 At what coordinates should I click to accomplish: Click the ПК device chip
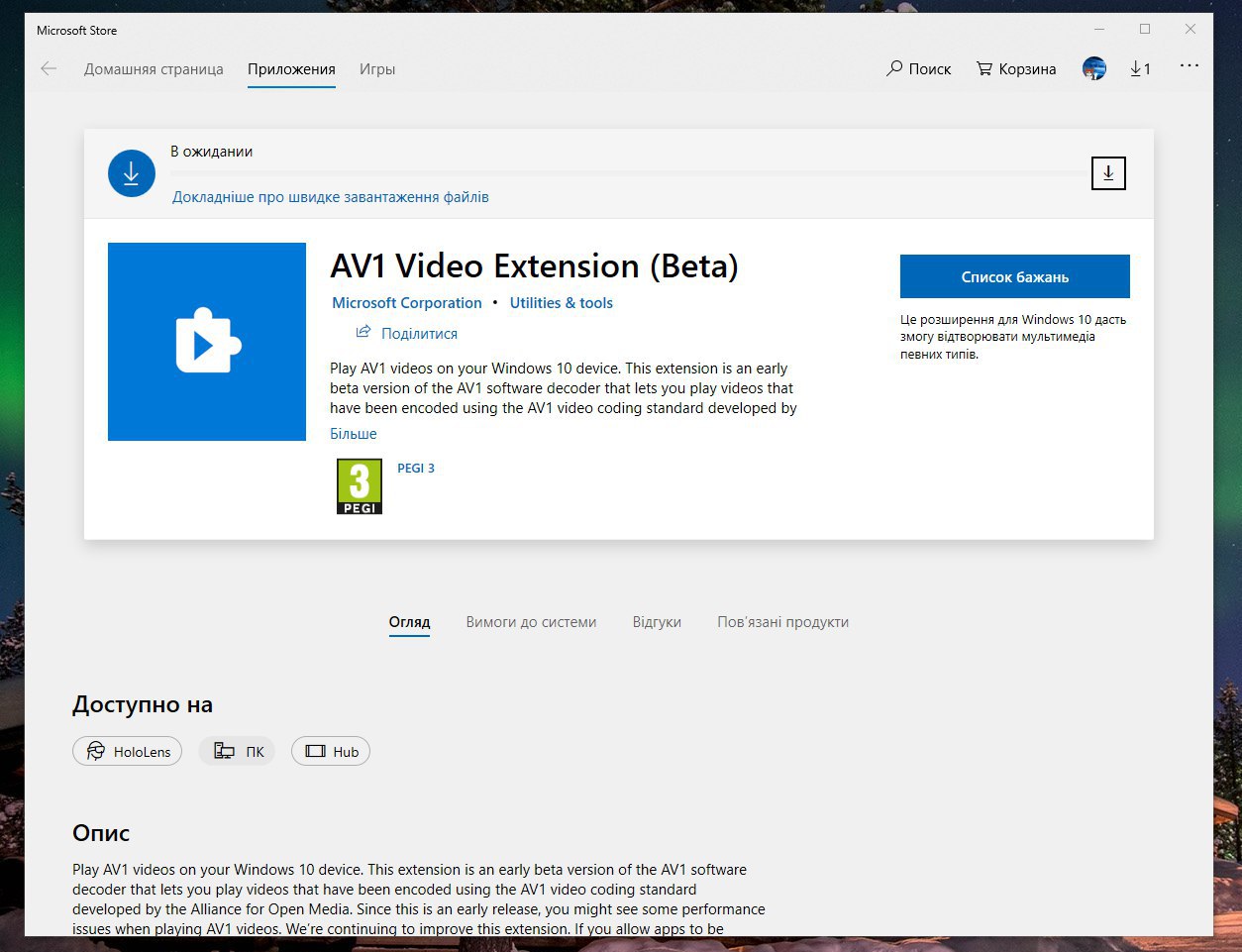[238, 751]
